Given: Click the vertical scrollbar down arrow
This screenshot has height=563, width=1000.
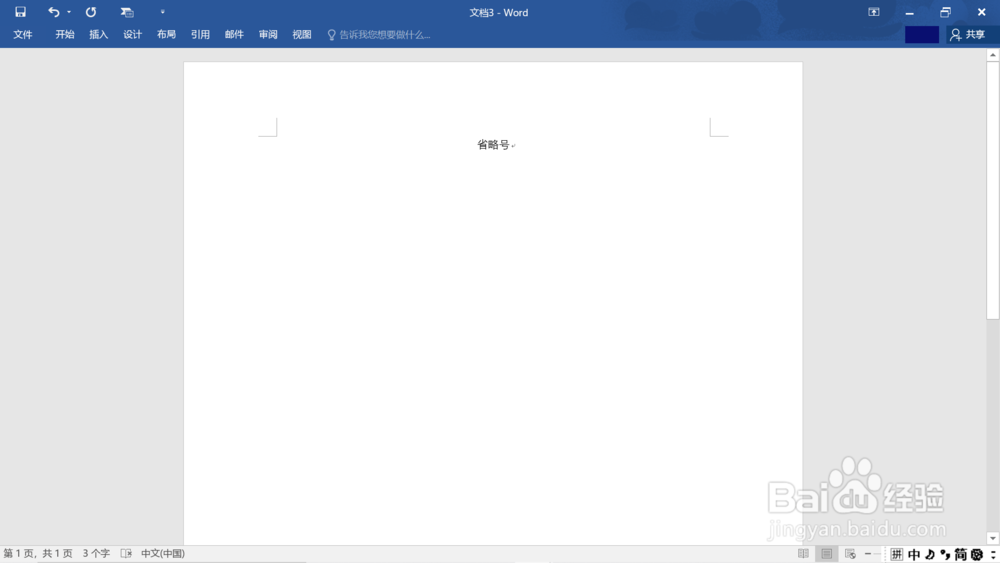Looking at the screenshot, I should click(992, 539).
